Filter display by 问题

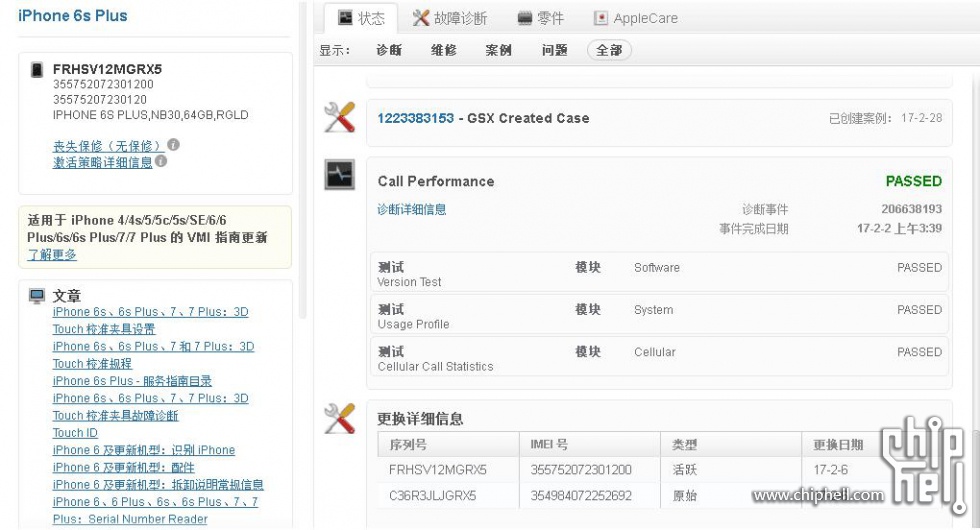[x=554, y=50]
